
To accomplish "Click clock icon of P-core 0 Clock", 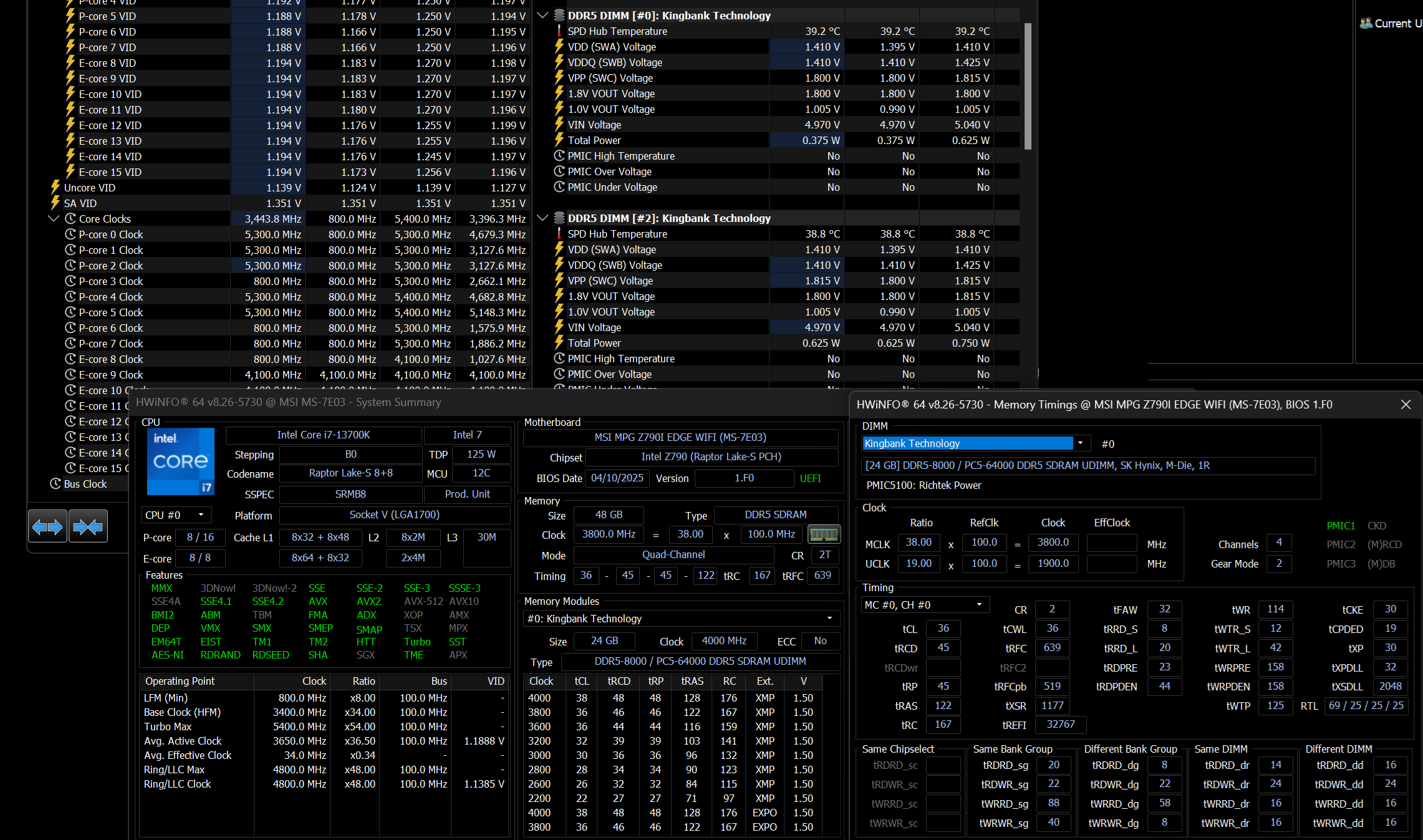I will 70,234.
